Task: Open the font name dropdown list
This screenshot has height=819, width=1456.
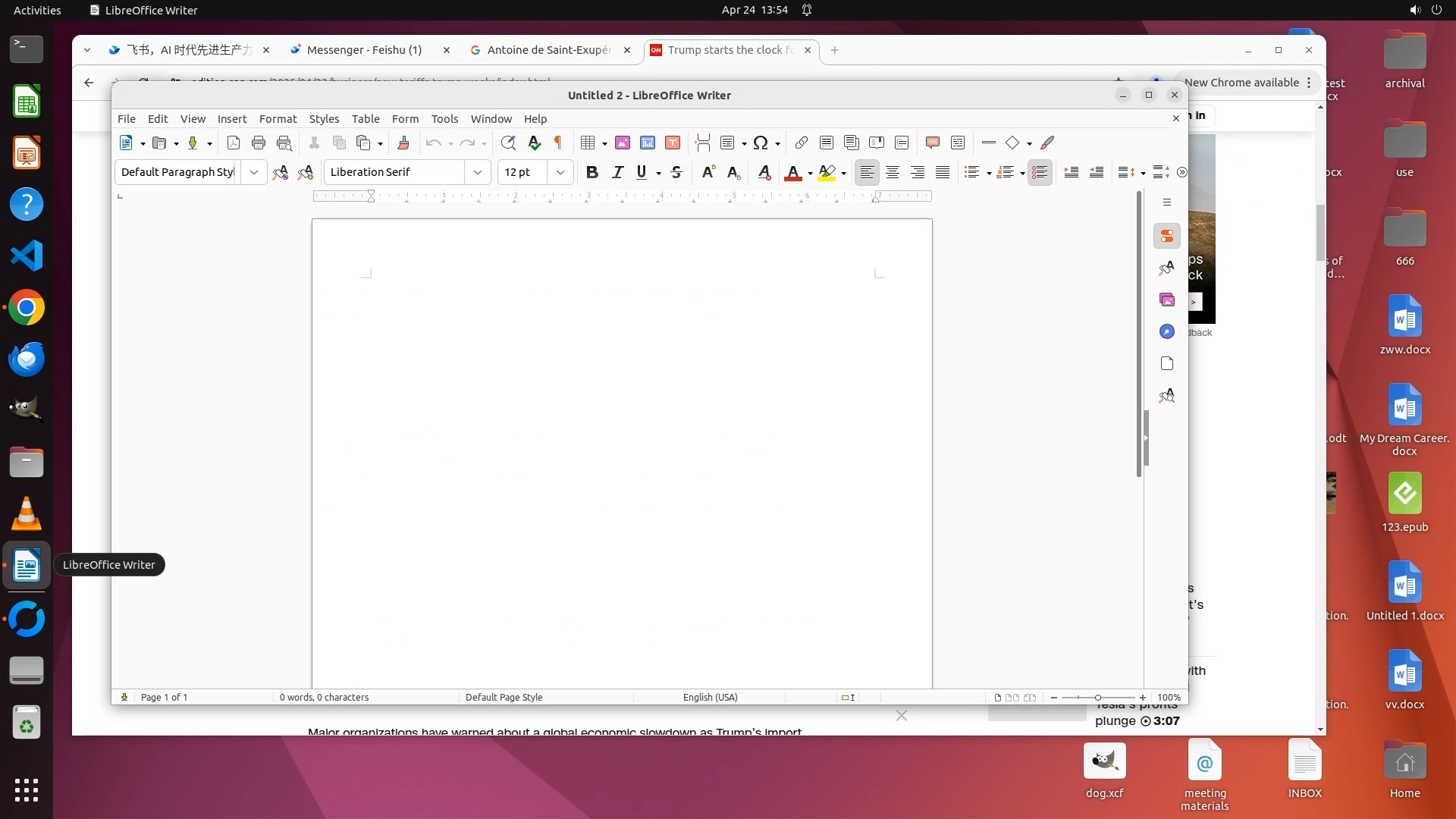Action: click(478, 172)
